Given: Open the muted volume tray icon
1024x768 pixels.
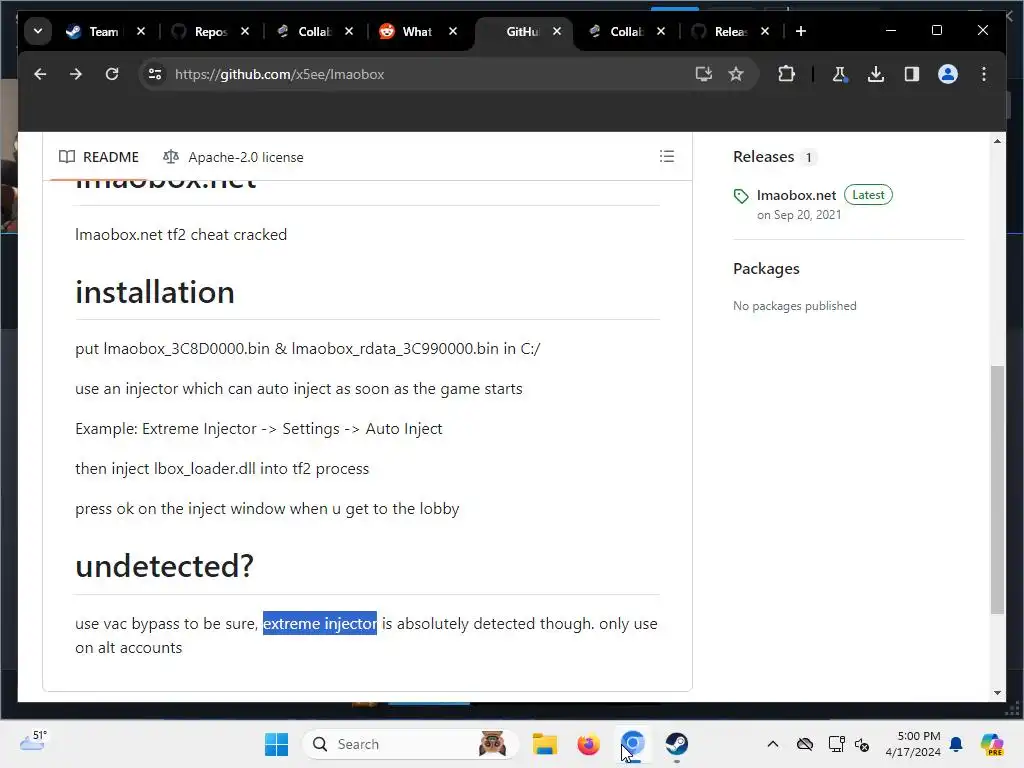Looking at the screenshot, I should [x=862, y=744].
